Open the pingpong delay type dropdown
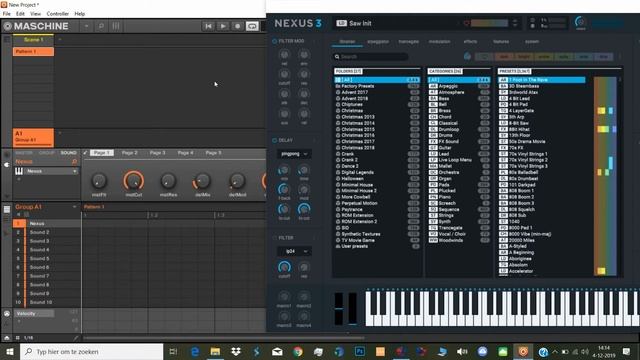The width and height of the screenshot is (640, 360). (294, 154)
